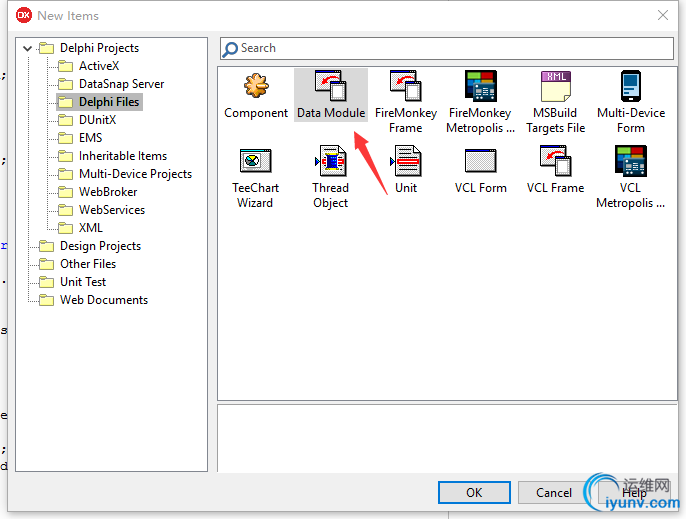
Task: Select the VCL Frame item
Action: click(x=555, y=170)
